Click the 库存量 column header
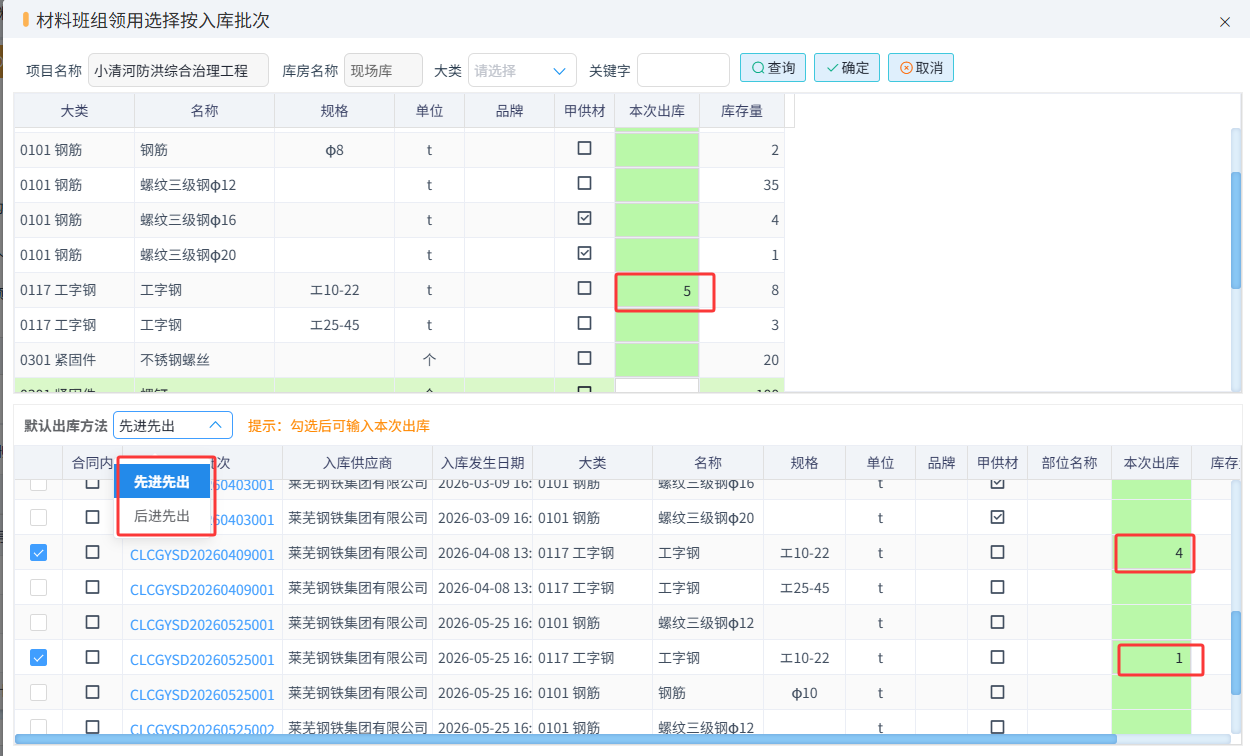 (742, 111)
